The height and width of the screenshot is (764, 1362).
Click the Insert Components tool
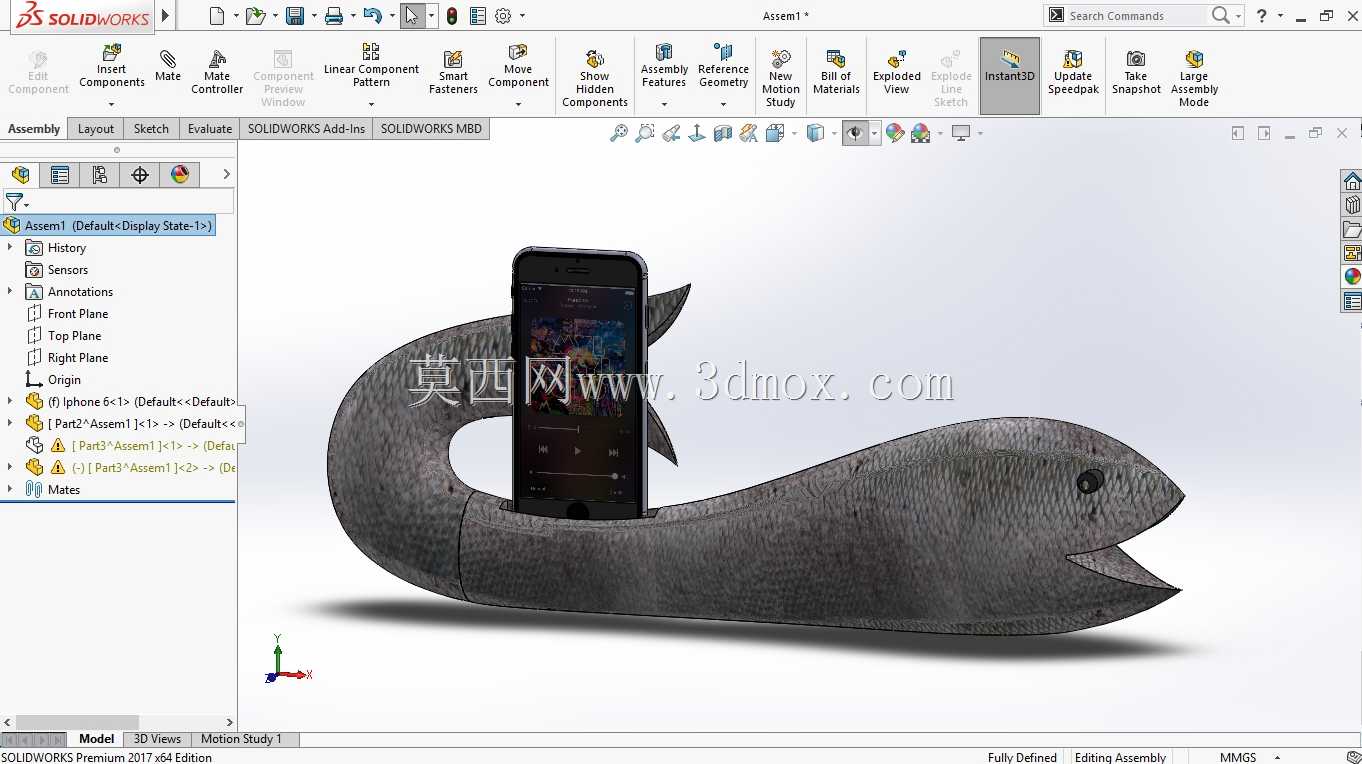point(112,67)
